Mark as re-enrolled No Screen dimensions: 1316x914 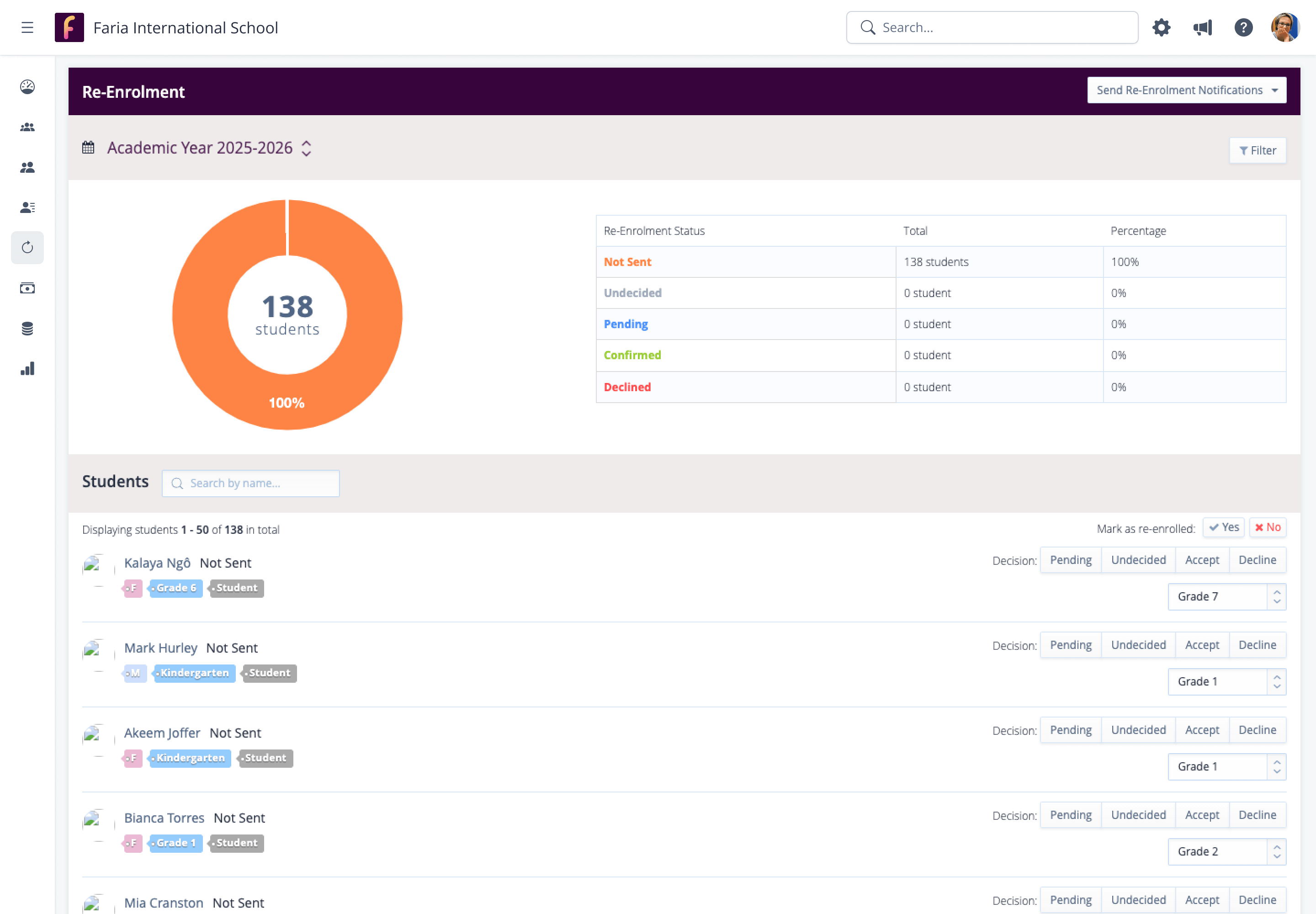coord(1267,527)
